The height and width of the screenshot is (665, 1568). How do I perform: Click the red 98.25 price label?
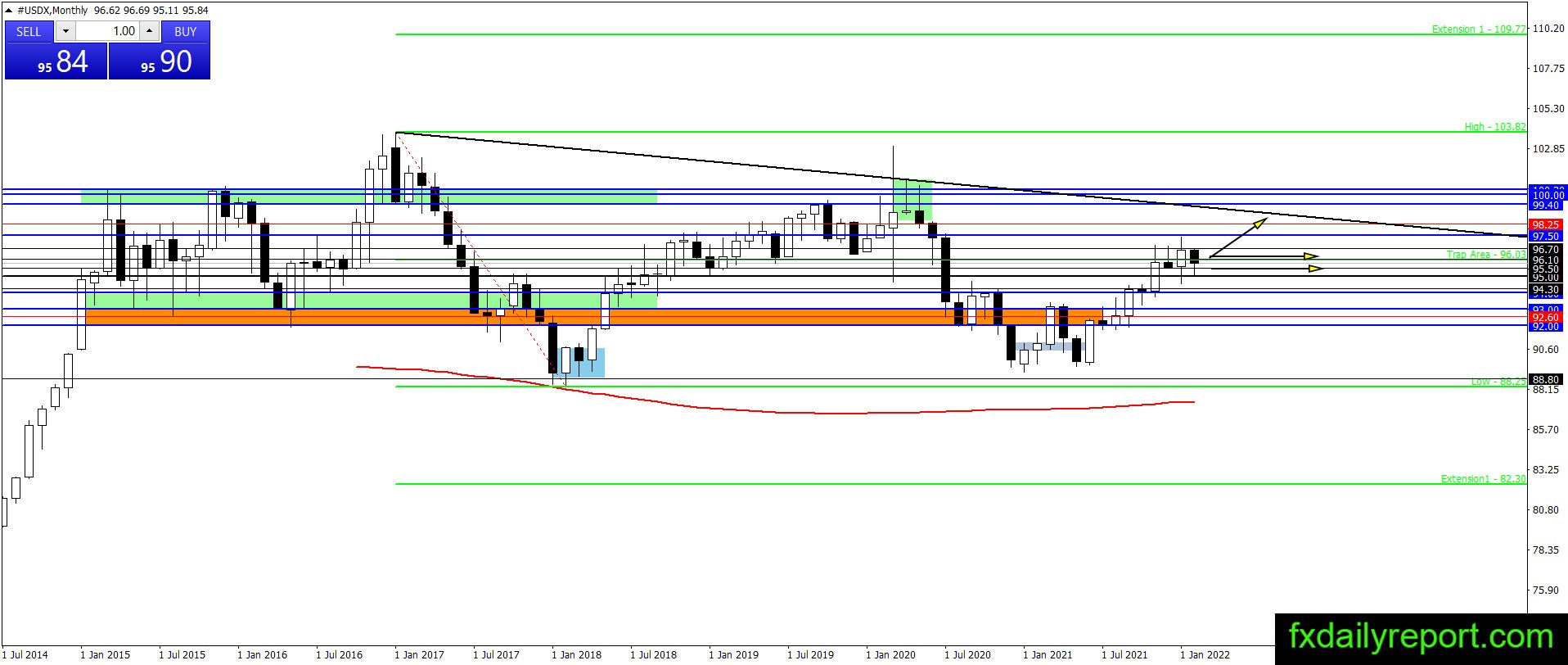1546,224
